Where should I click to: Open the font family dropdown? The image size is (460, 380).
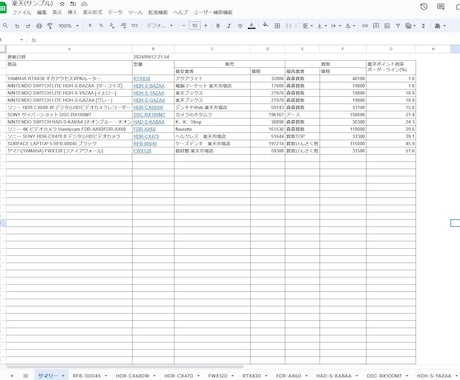[160, 26]
